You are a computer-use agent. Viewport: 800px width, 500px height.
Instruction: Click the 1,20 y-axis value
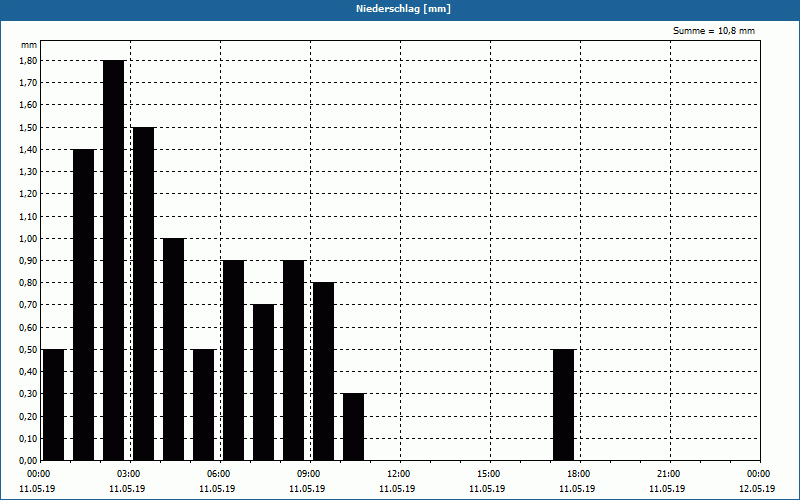click(29, 194)
